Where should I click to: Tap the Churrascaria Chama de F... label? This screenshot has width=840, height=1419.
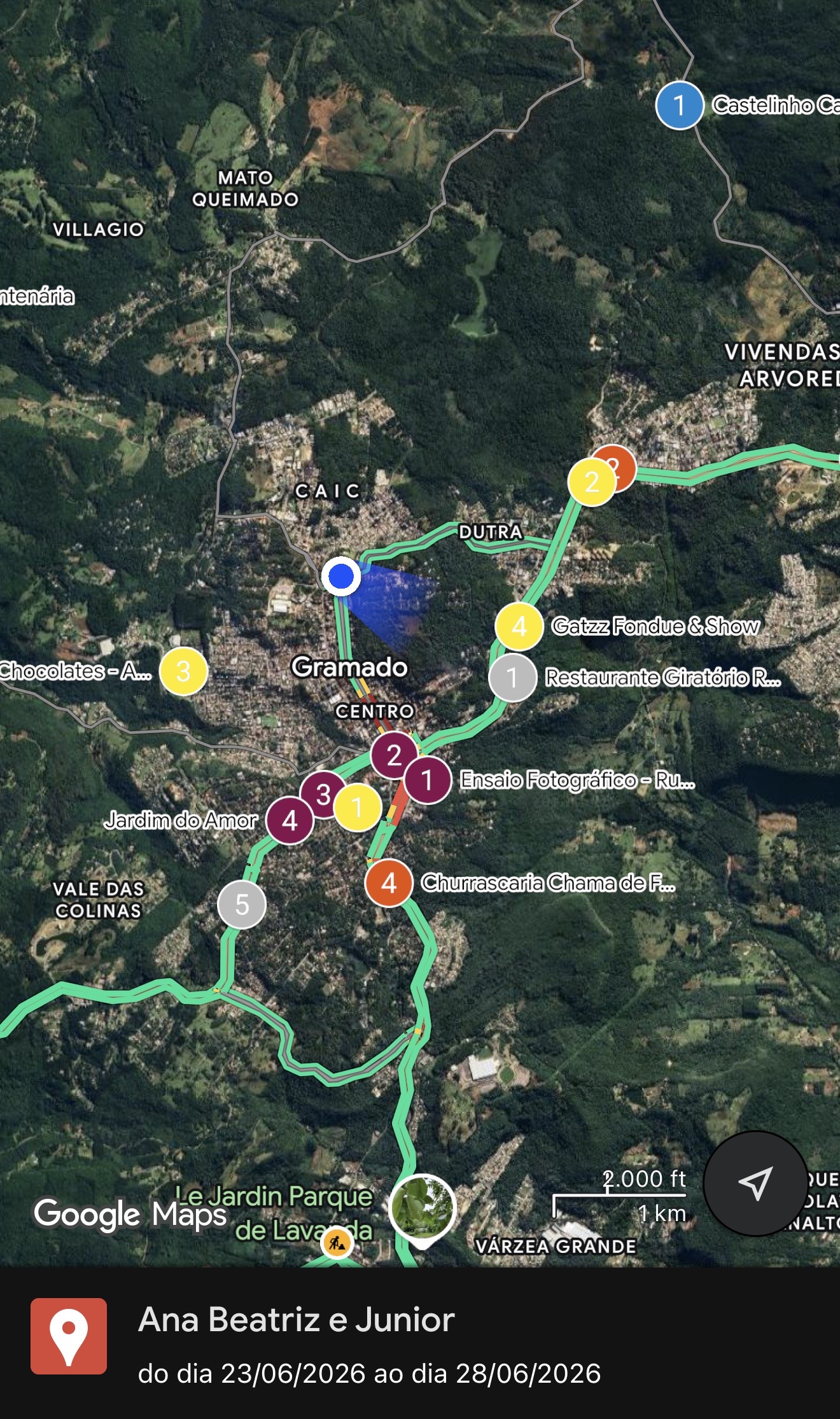tap(549, 883)
